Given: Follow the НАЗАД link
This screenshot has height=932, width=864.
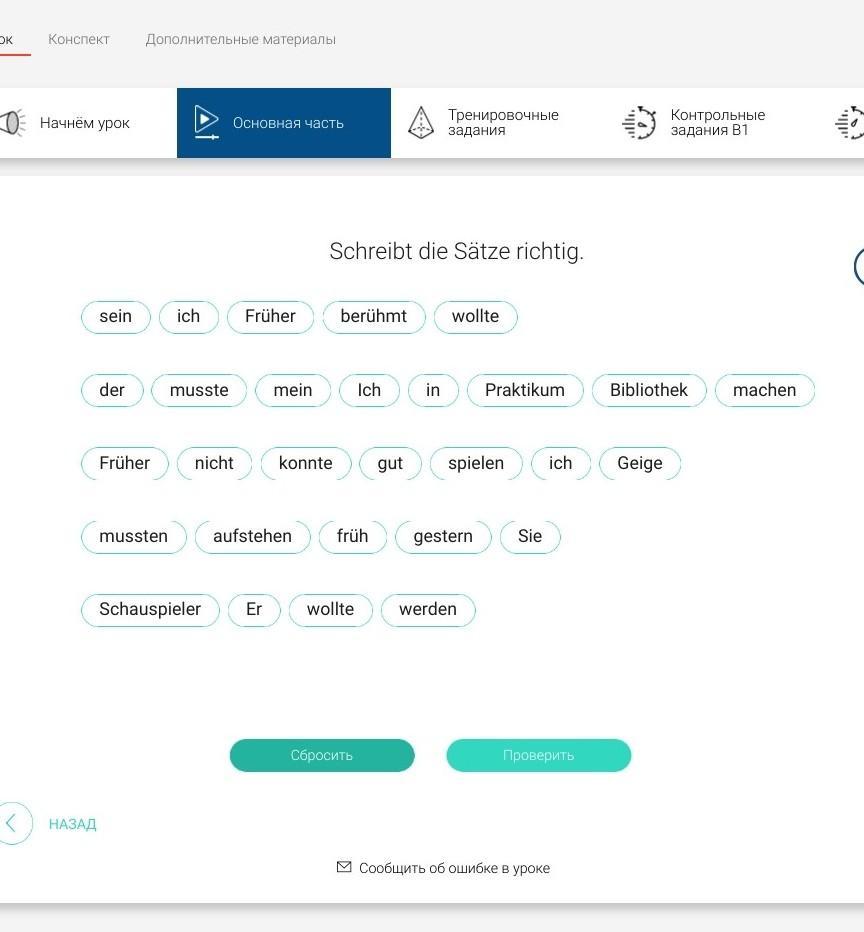Looking at the screenshot, I should click(72, 824).
